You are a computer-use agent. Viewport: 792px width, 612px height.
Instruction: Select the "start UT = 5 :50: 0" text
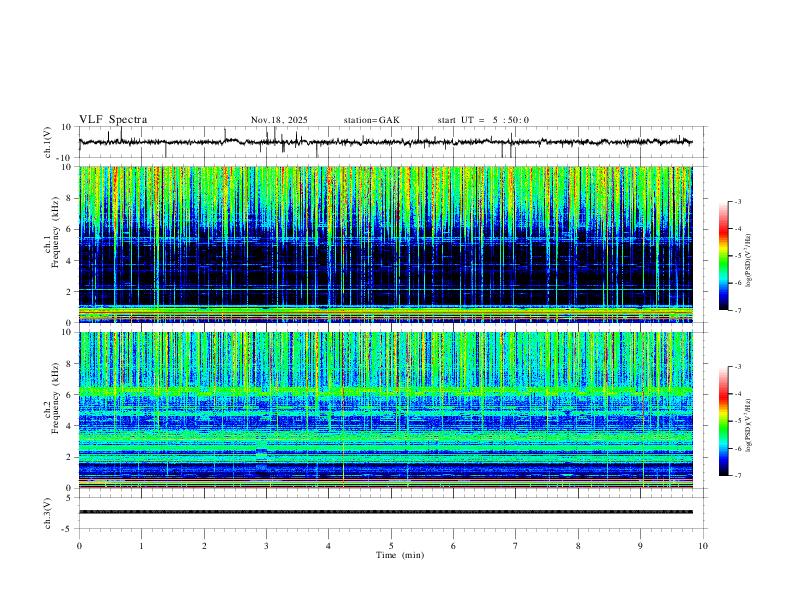tap(483, 120)
